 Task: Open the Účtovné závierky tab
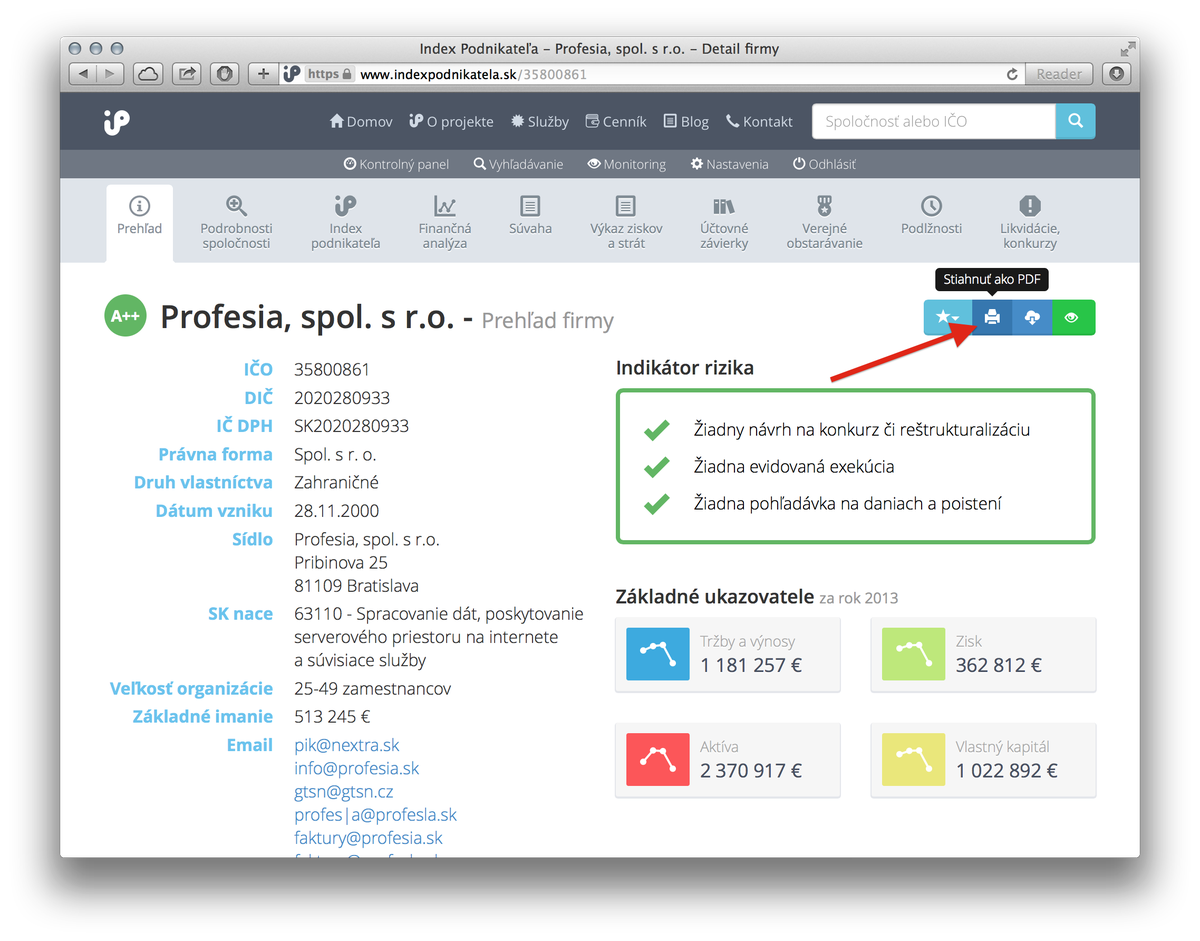click(724, 223)
